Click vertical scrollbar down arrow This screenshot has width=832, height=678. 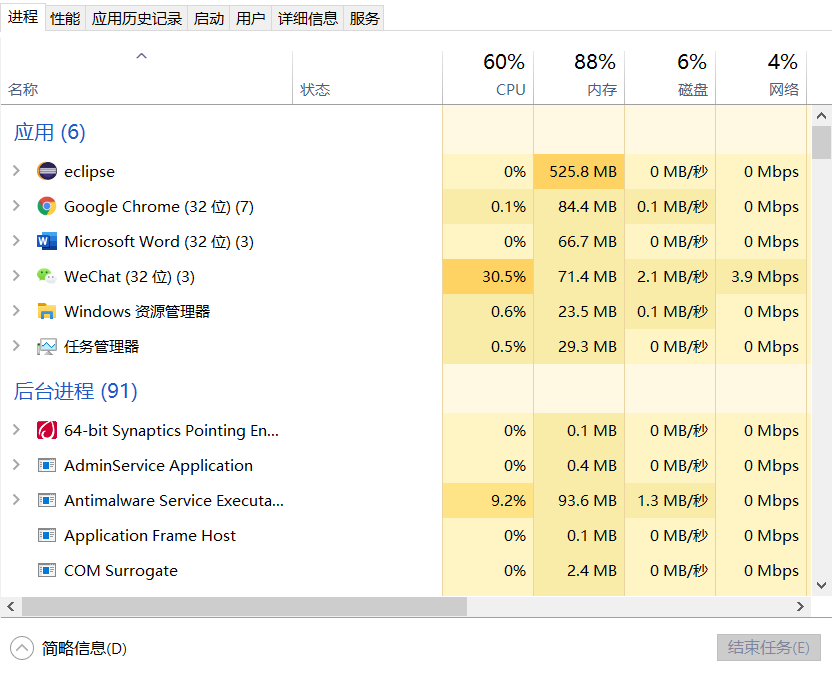tap(821, 586)
